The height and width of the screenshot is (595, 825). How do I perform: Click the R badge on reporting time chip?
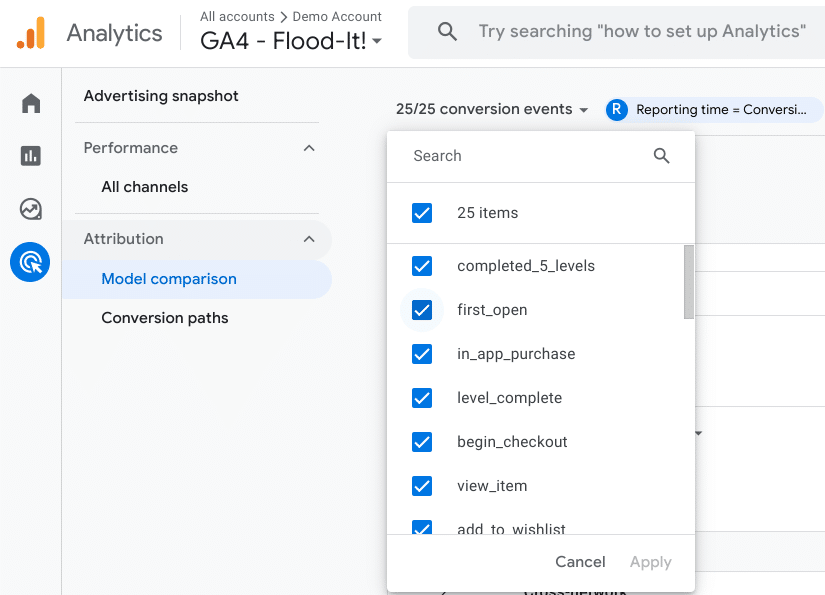pyautogui.click(x=617, y=110)
